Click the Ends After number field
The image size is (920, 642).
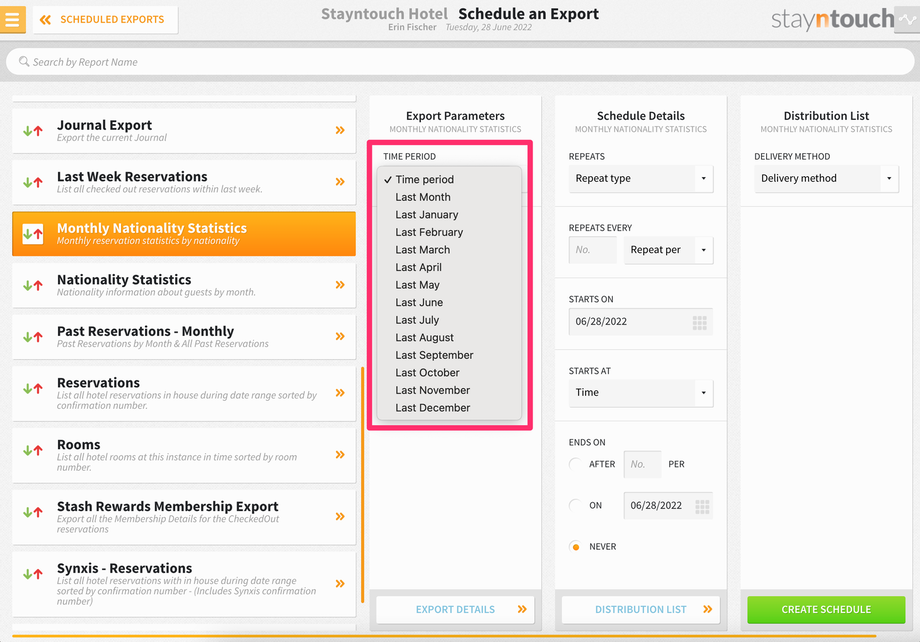point(642,464)
